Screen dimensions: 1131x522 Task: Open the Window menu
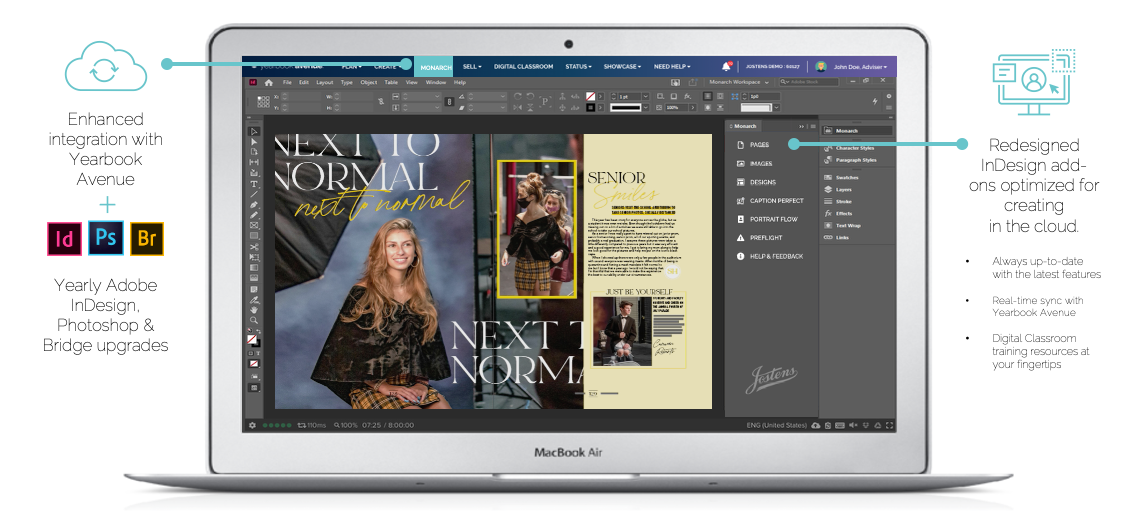point(436,82)
